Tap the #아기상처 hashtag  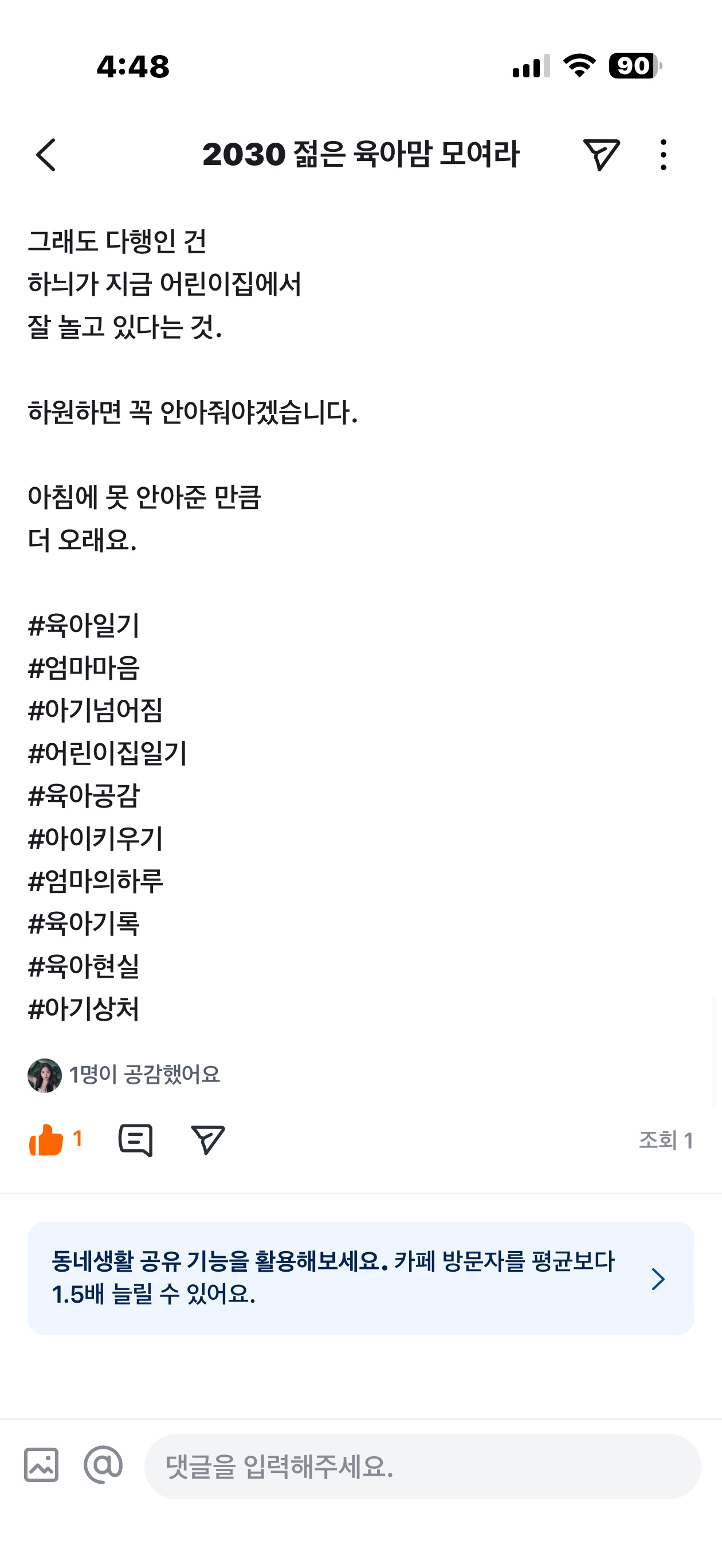coord(84,1009)
